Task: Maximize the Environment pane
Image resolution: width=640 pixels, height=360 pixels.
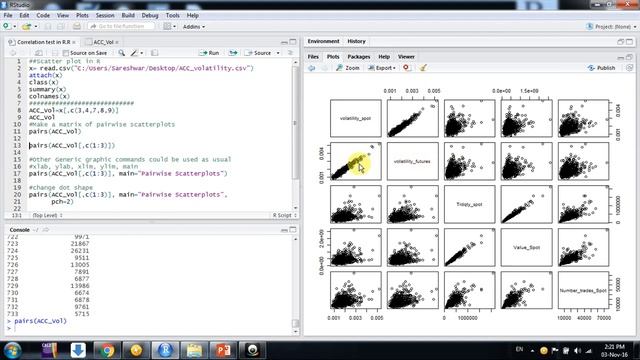Action: tap(629, 41)
